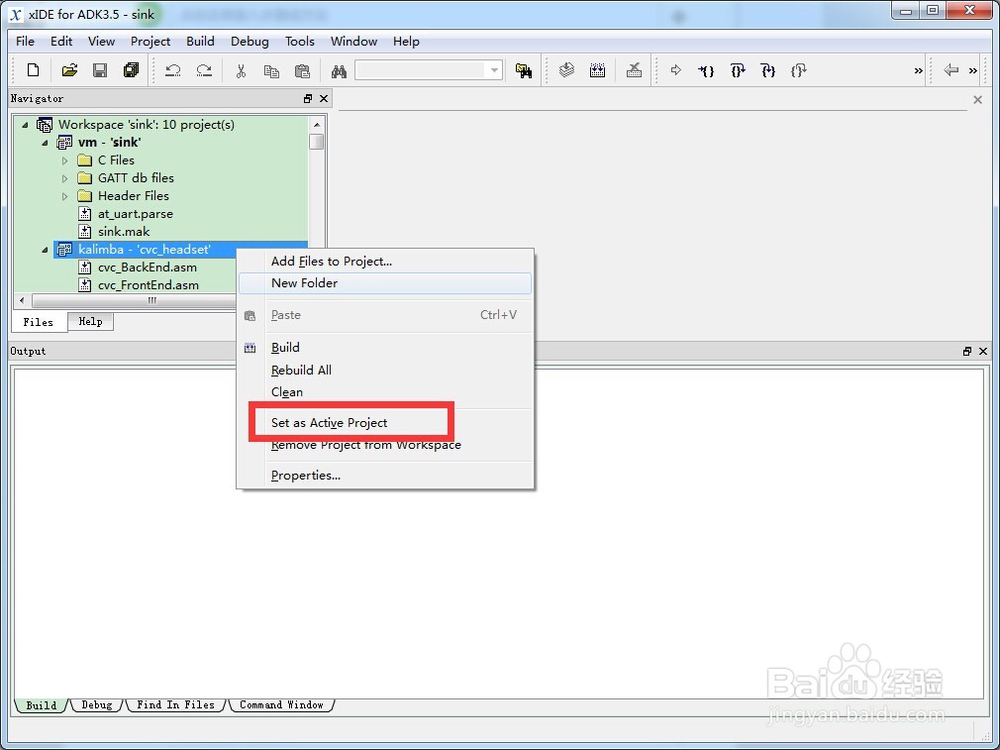The height and width of the screenshot is (750, 1000).
Task: Choose Add Files to Project from context menu
Action: click(385, 261)
